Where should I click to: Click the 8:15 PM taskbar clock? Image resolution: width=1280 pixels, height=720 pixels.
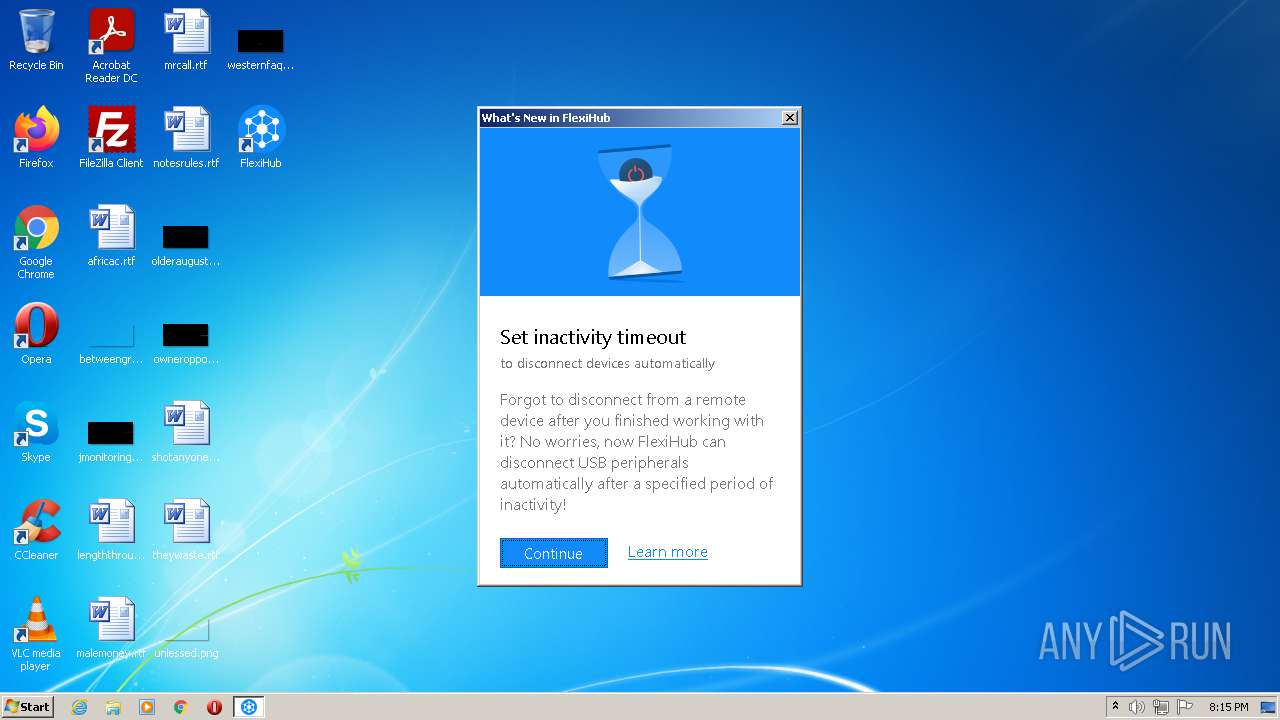(x=1228, y=707)
